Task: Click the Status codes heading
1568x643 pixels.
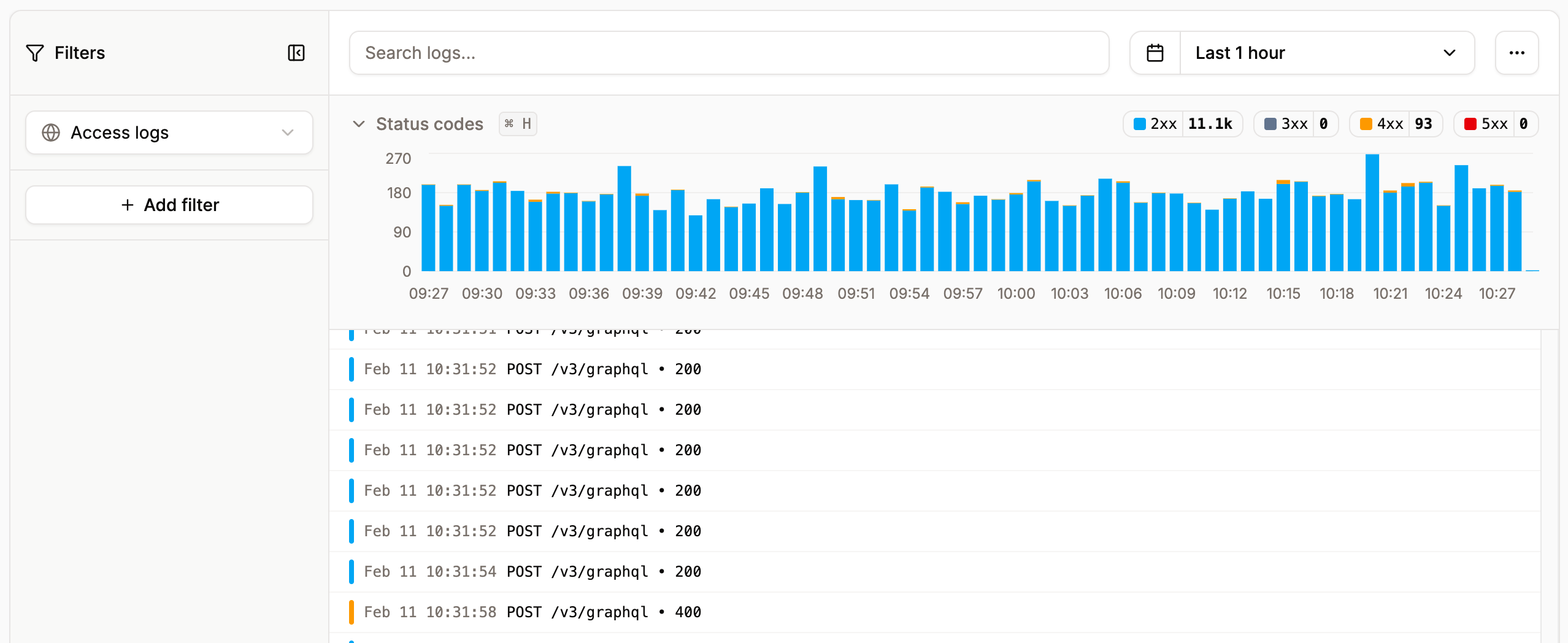Action: (429, 123)
